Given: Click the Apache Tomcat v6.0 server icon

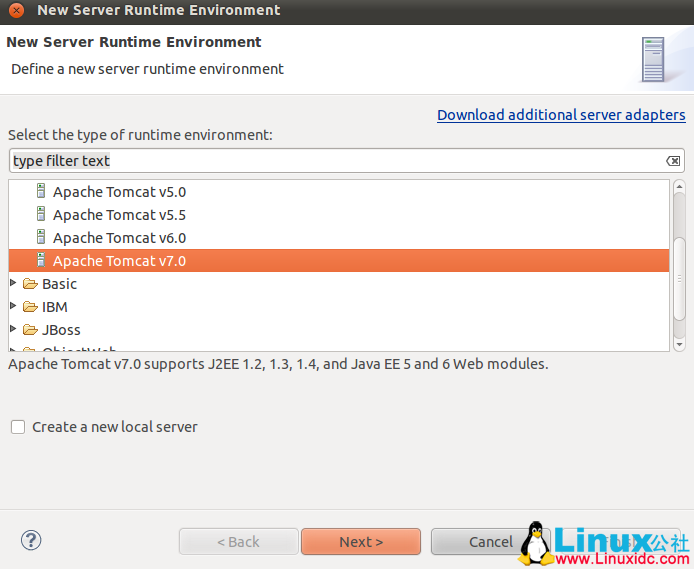Looking at the screenshot, I should coord(41,237).
